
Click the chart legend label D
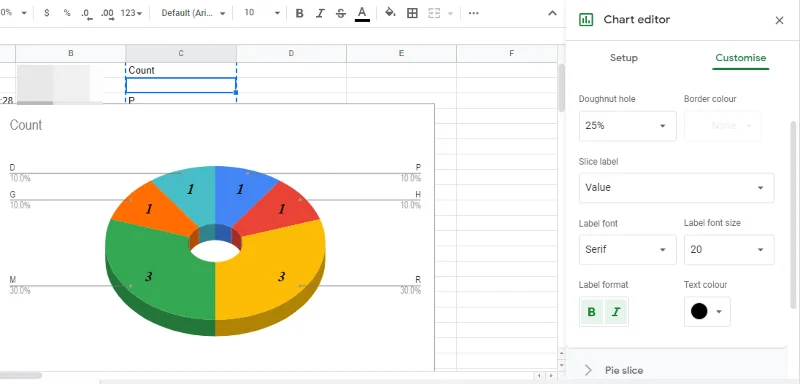[x=12, y=167]
